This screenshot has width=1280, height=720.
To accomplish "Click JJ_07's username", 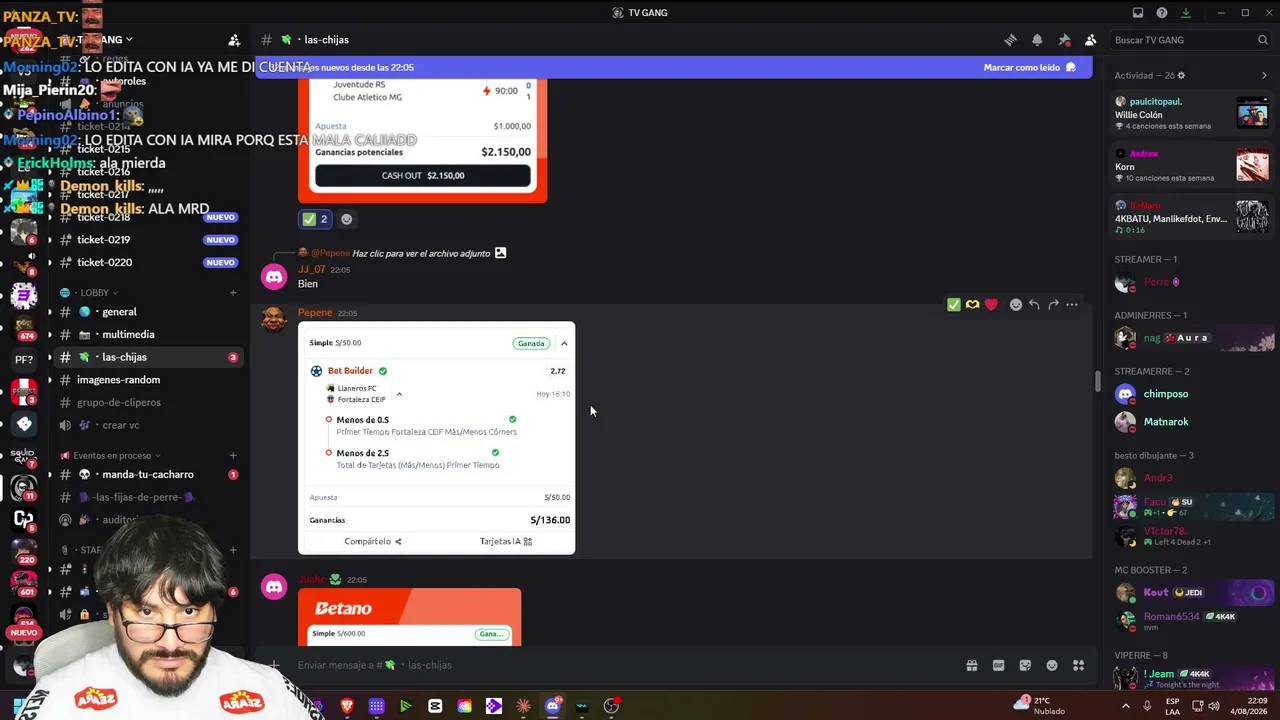I will point(312,269).
